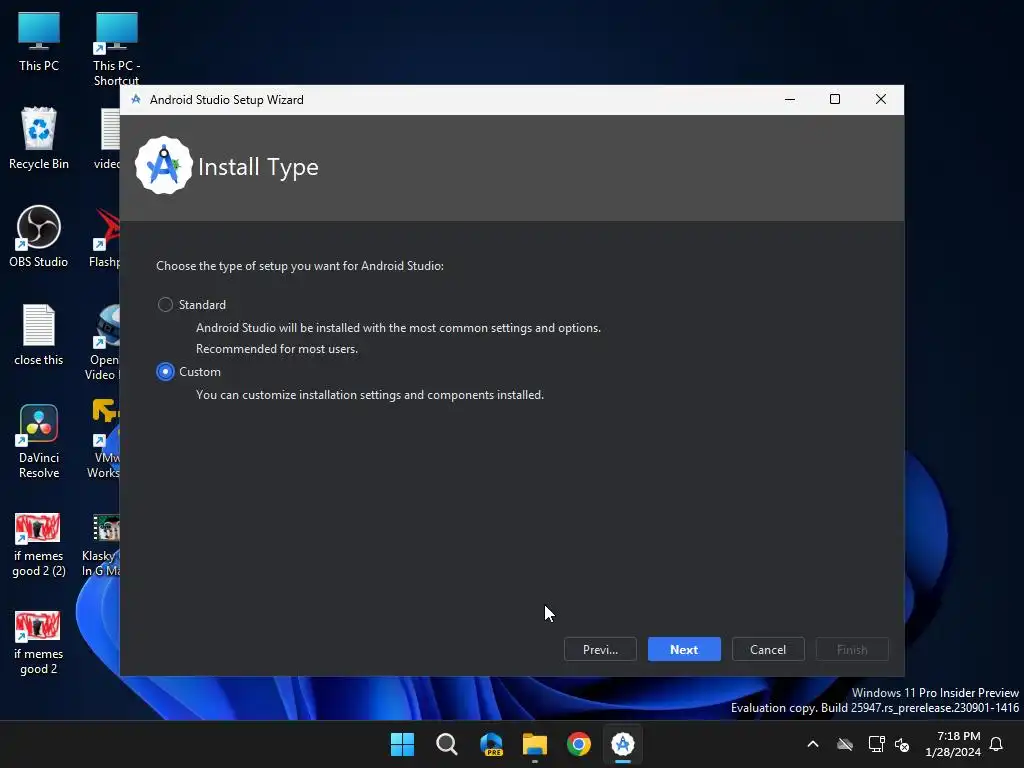This screenshot has height=768, width=1024.
Task: Close the Setup Wizard window
Action: (x=880, y=99)
